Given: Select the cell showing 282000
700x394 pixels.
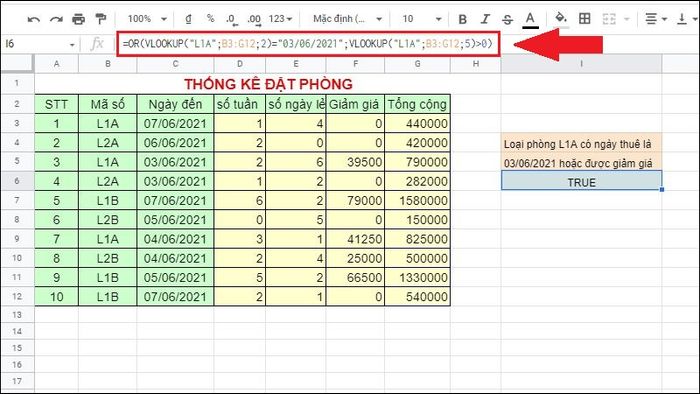Looking at the screenshot, I should point(417,181).
